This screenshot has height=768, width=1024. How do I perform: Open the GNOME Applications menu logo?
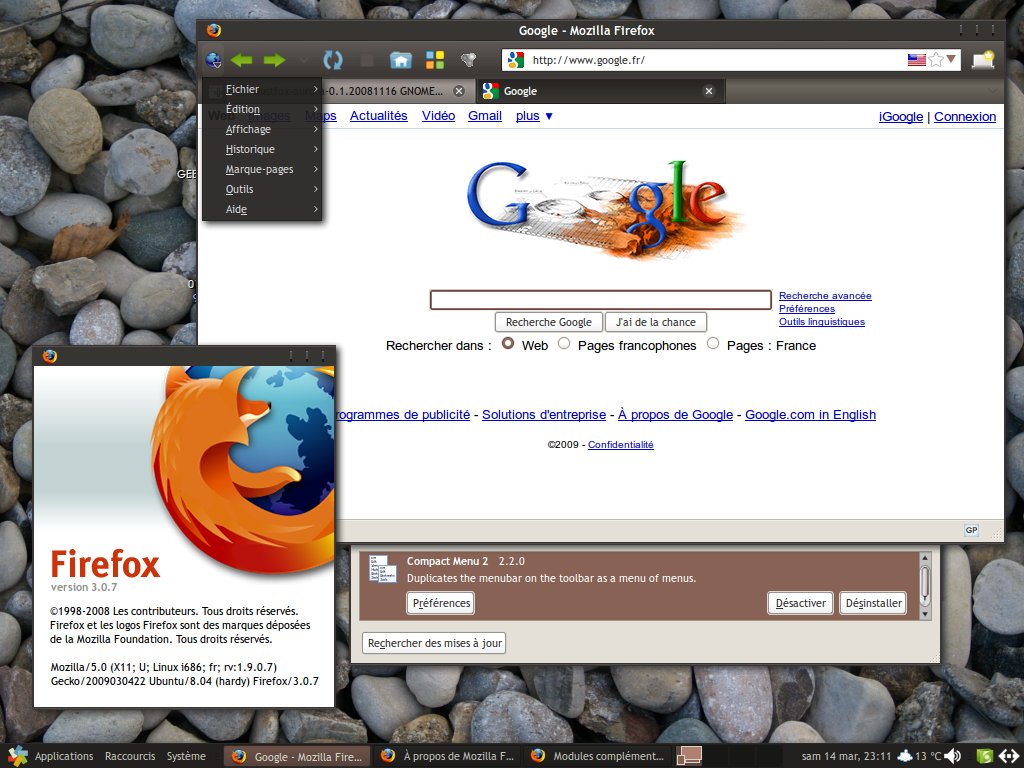coord(18,756)
